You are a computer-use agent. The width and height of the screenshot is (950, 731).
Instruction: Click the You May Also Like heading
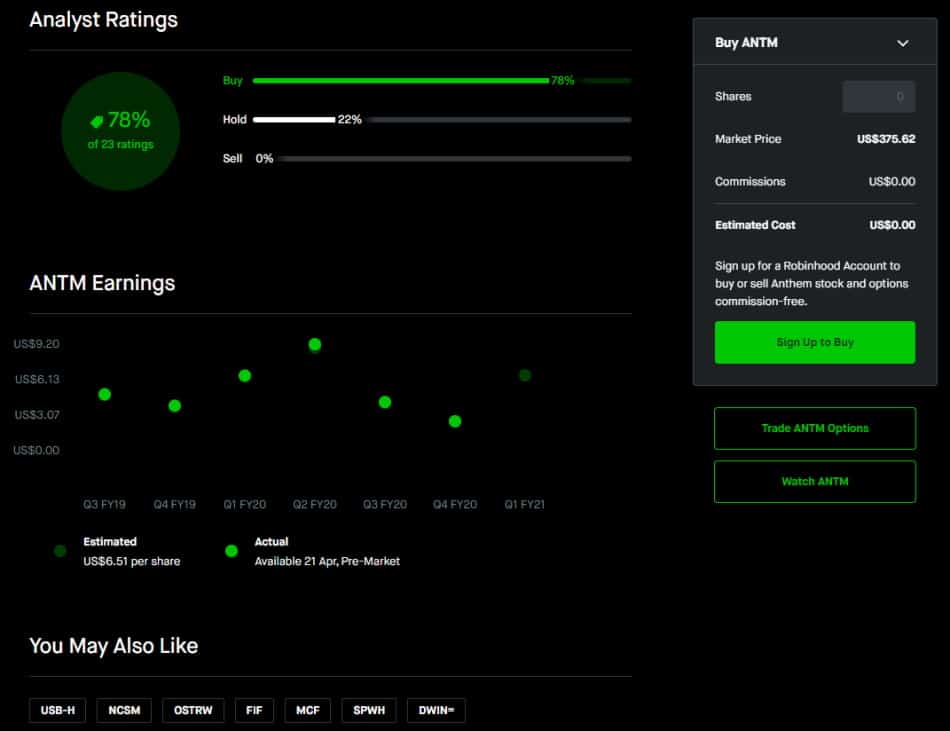tap(114, 646)
